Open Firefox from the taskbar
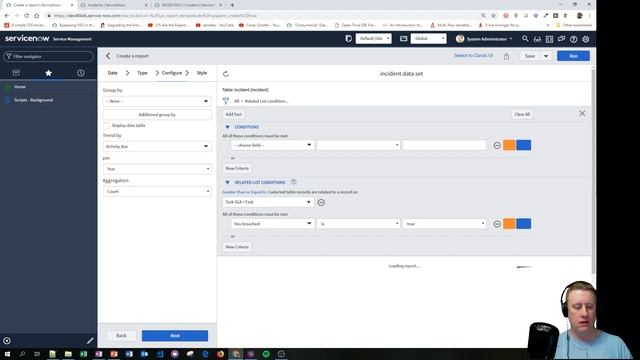The height and width of the screenshot is (360, 640). (220, 354)
